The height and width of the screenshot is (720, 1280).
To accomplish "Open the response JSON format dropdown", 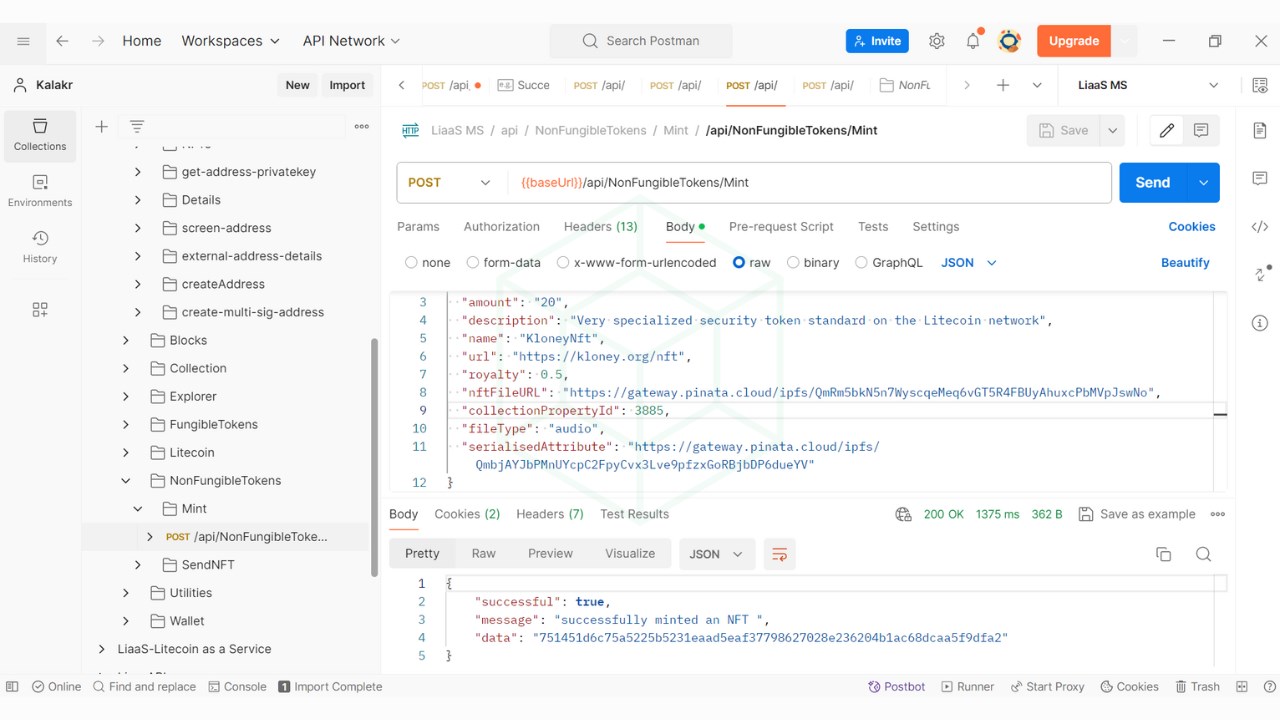I will pos(716,554).
